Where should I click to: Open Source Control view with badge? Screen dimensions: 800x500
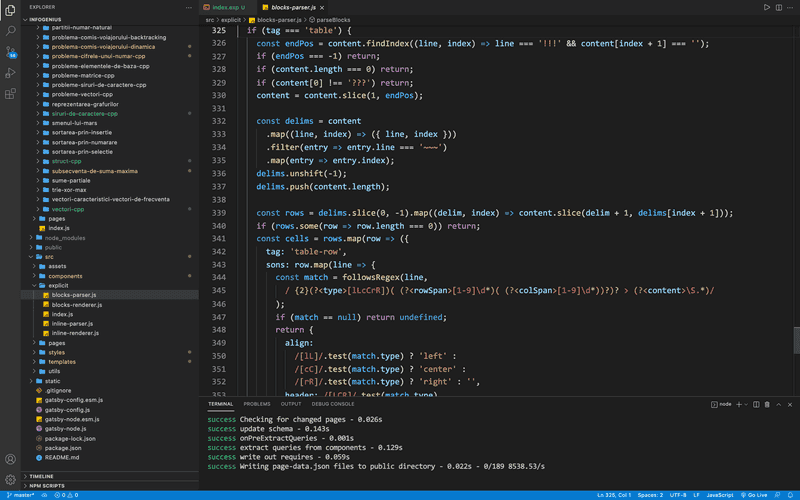(x=11, y=52)
